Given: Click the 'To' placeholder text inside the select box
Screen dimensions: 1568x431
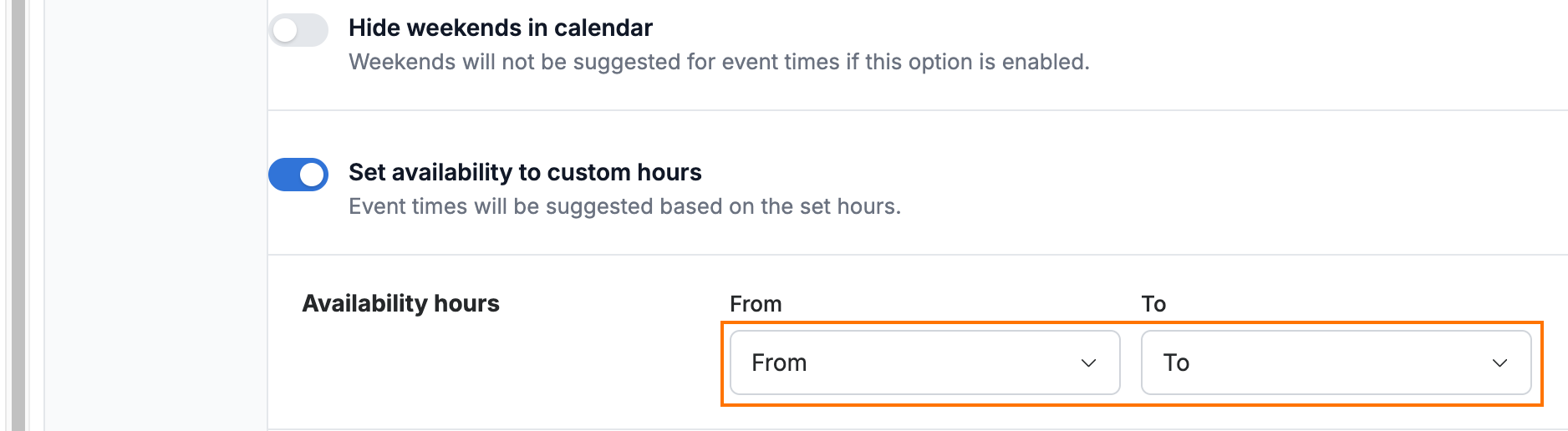Looking at the screenshot, I should pos(1176,363).
